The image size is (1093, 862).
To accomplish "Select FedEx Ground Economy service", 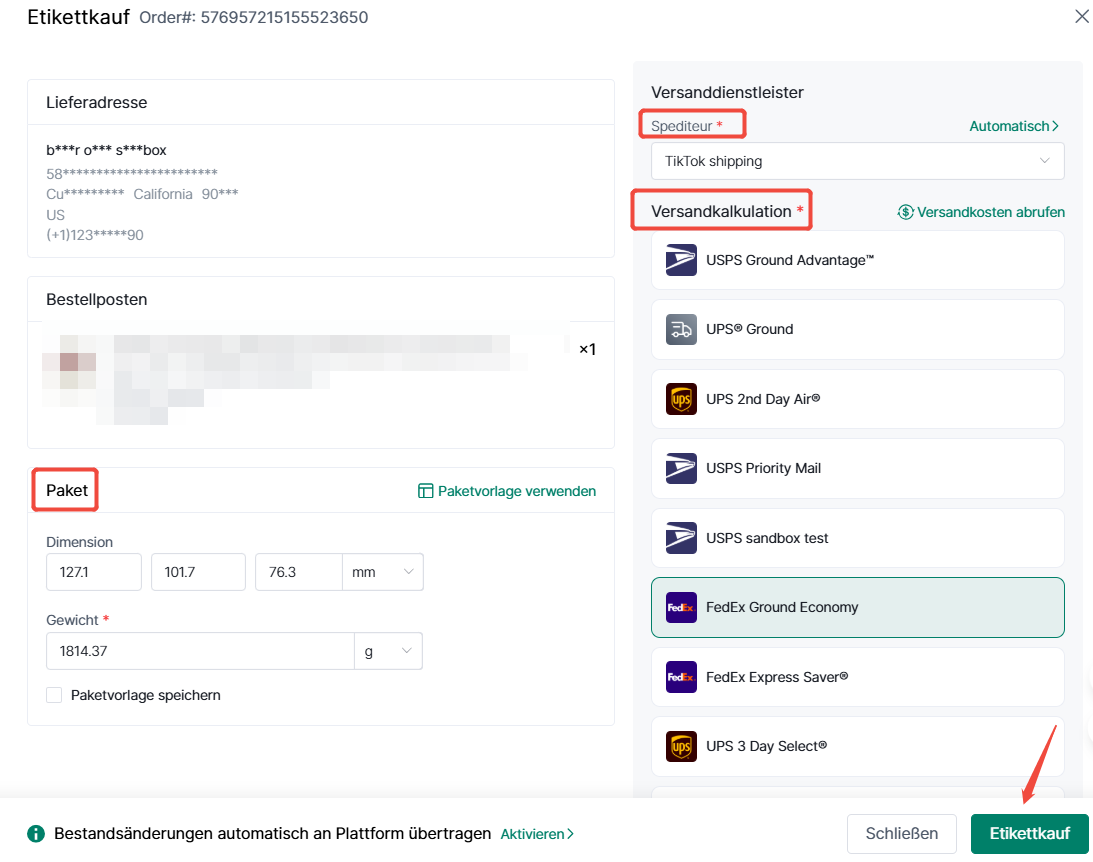I will click(857, 607).
